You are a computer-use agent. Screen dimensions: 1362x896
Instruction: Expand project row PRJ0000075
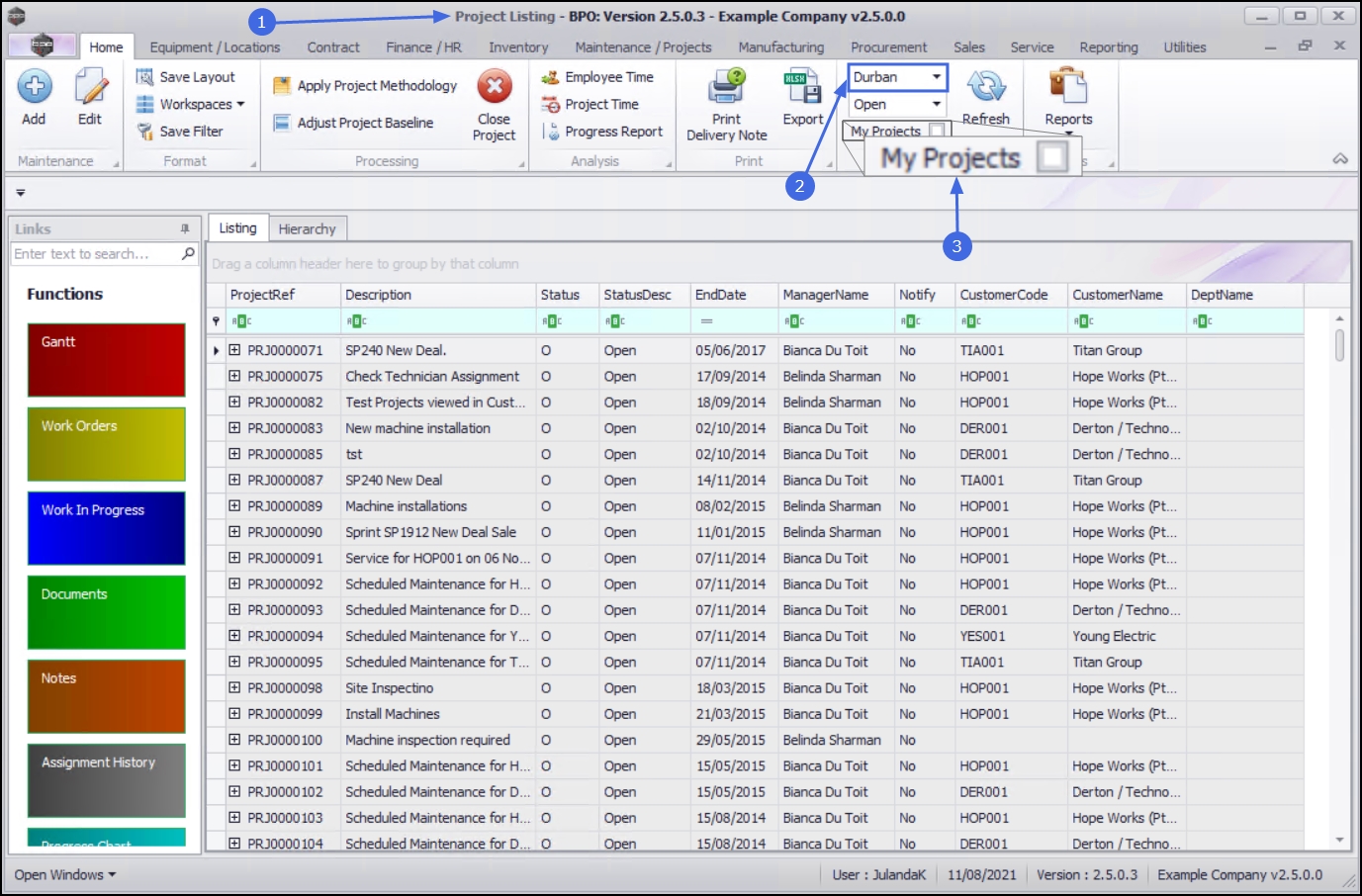234,376
